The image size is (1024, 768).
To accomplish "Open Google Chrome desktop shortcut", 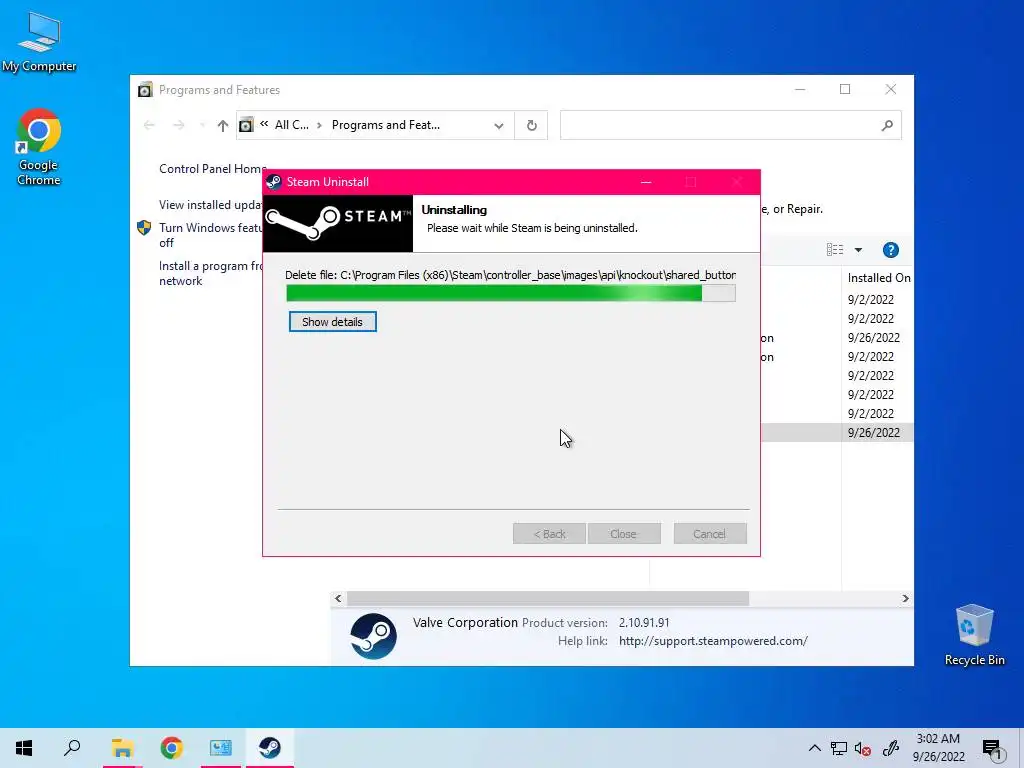I will tap(39, 148).
